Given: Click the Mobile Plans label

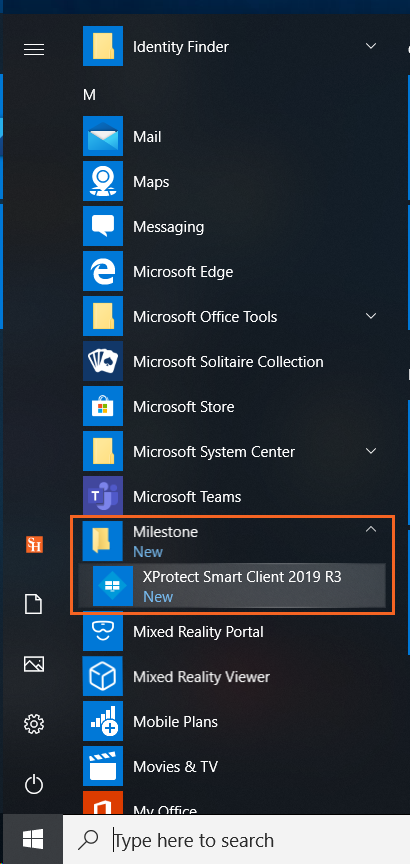Looking at the screenshot, I should (175, 722).
